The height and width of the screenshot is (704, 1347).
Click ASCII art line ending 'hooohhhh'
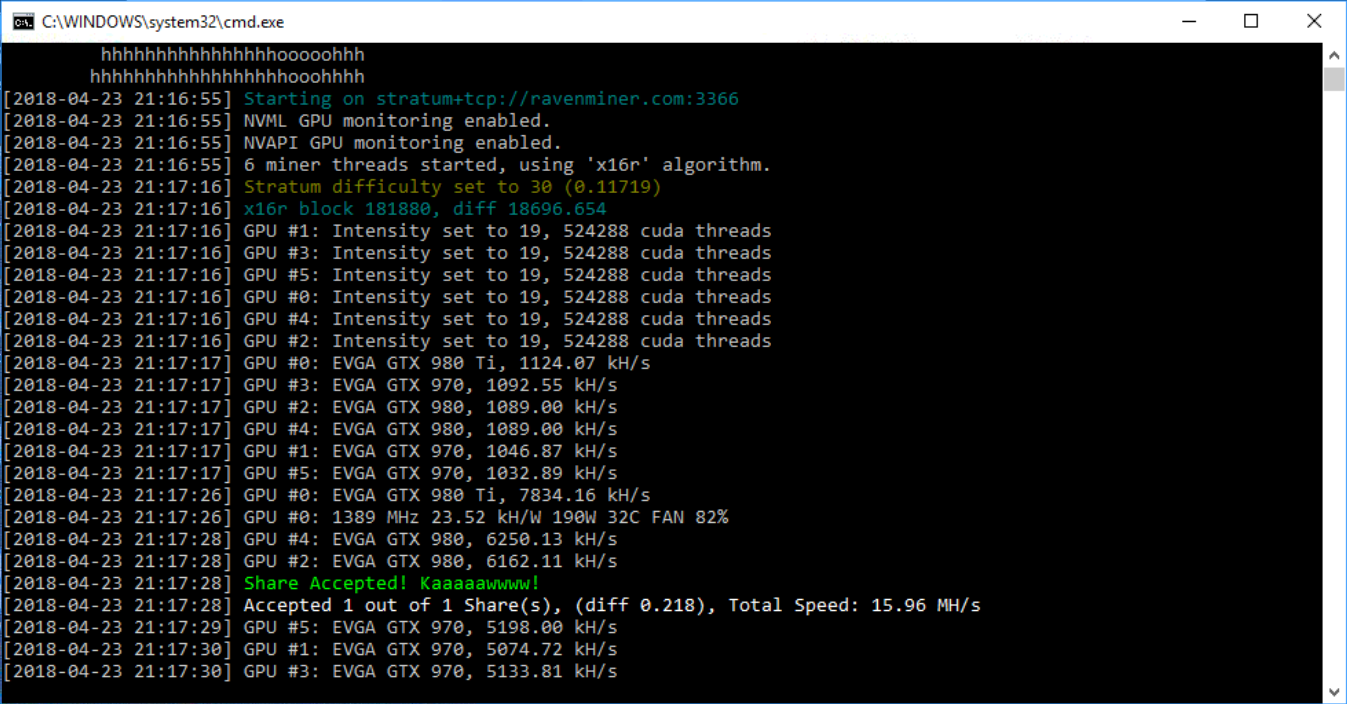click(228, 77)
